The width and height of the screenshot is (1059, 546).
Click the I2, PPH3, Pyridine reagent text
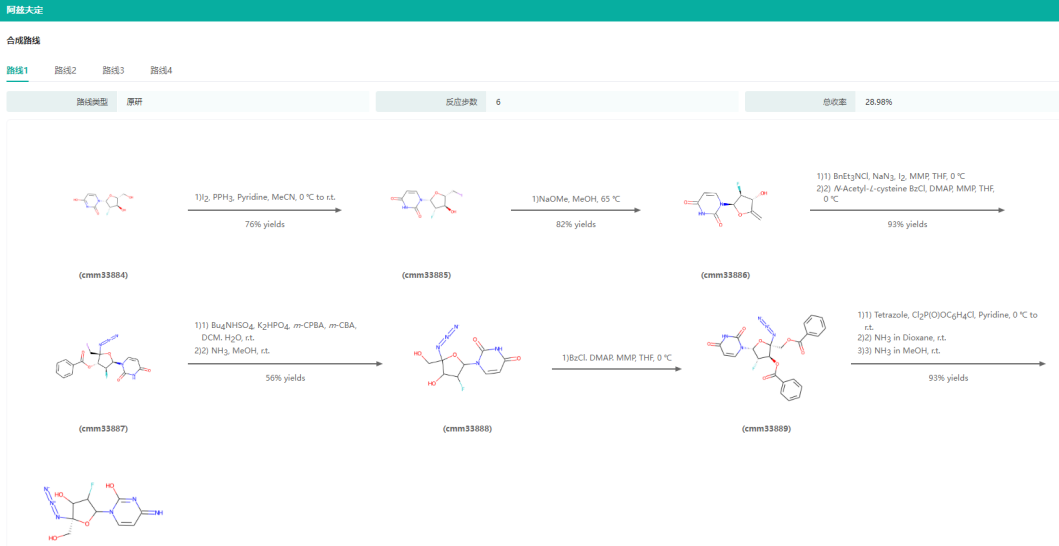tap(265, 197)
